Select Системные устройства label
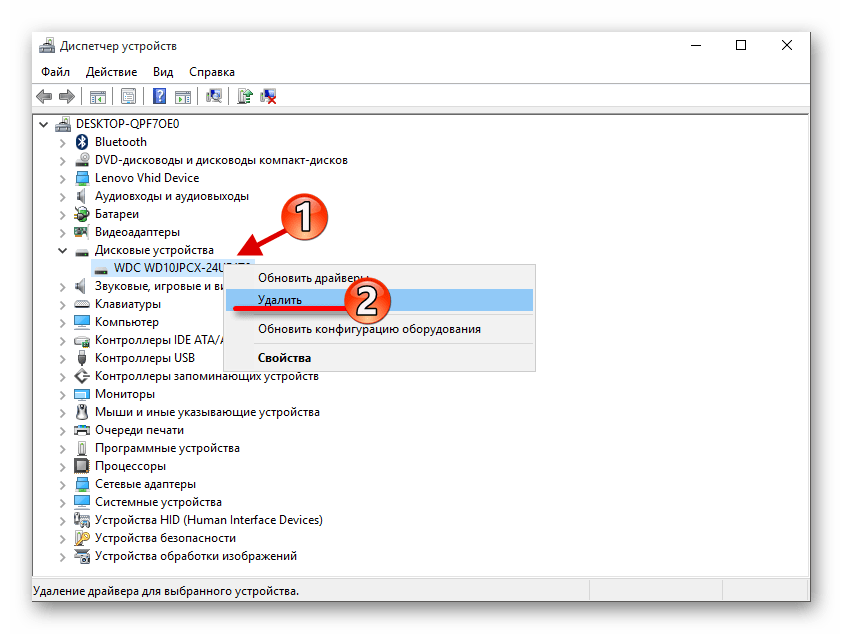843x634 pixels. point(158,502)
